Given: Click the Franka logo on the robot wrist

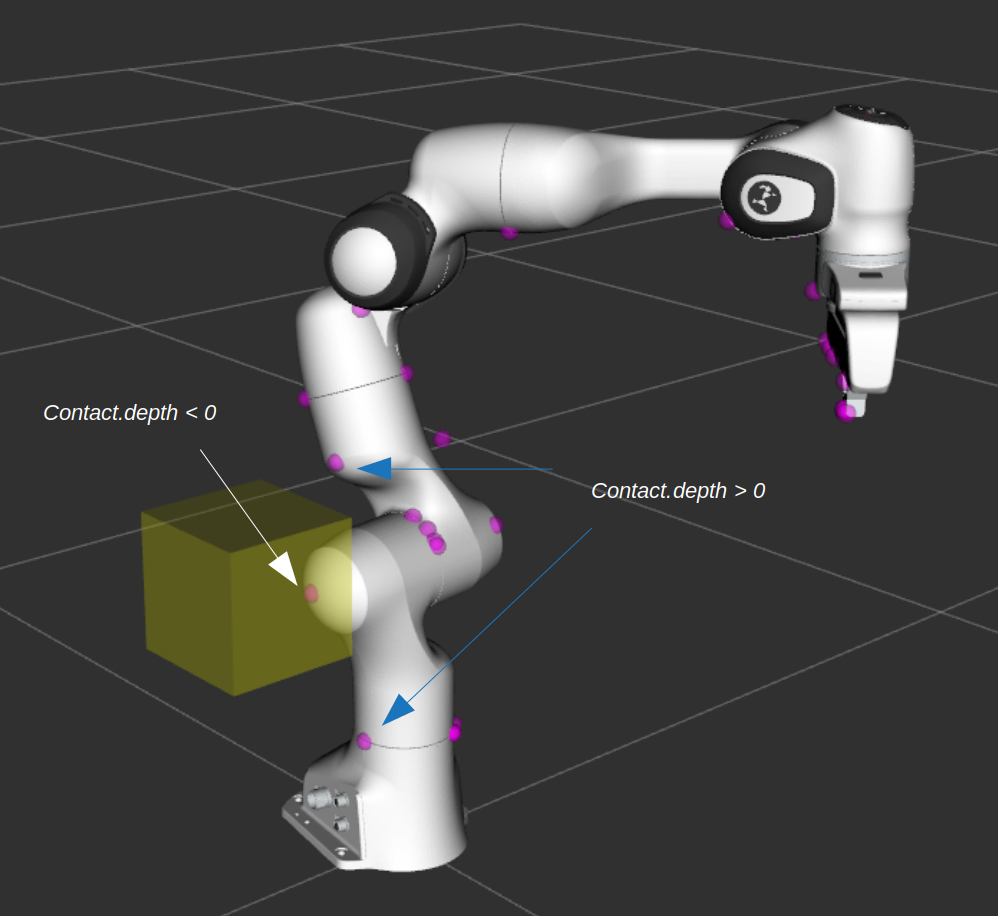Looking at the screenshot, I should [x=764, y=197].
